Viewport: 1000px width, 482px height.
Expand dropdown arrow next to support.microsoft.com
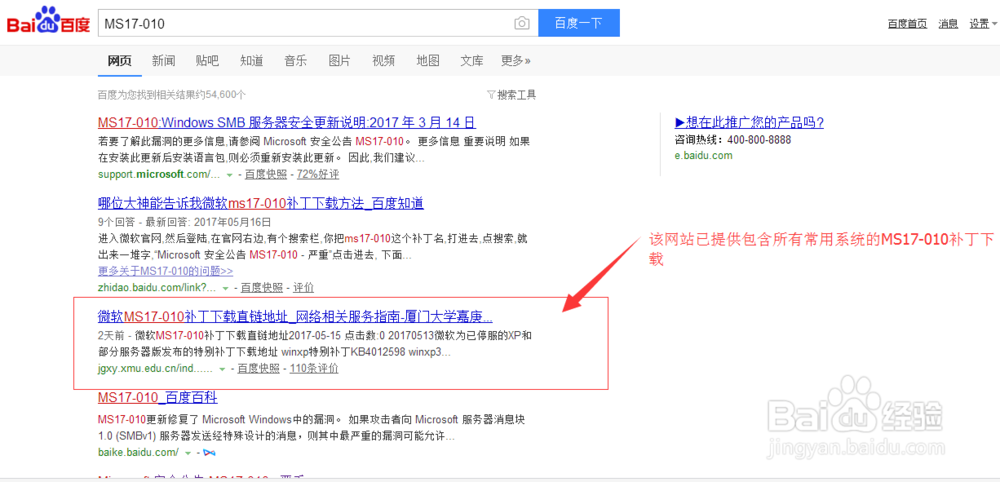pos(228,175)
